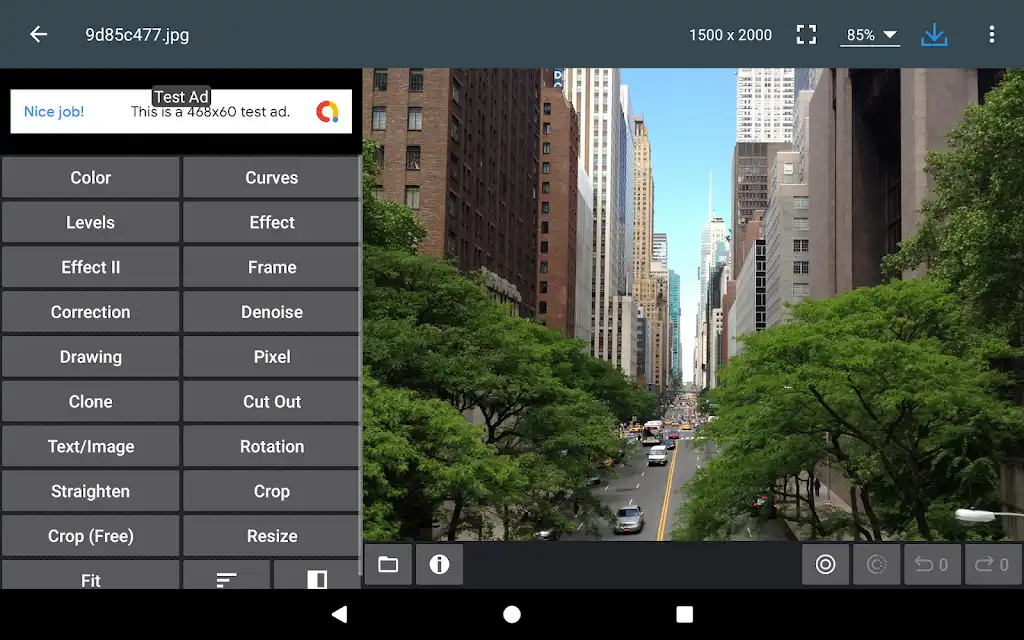This screenshot has height=640, width=1024.
Task: Click the Nice job! ad link
Action: 54,112
